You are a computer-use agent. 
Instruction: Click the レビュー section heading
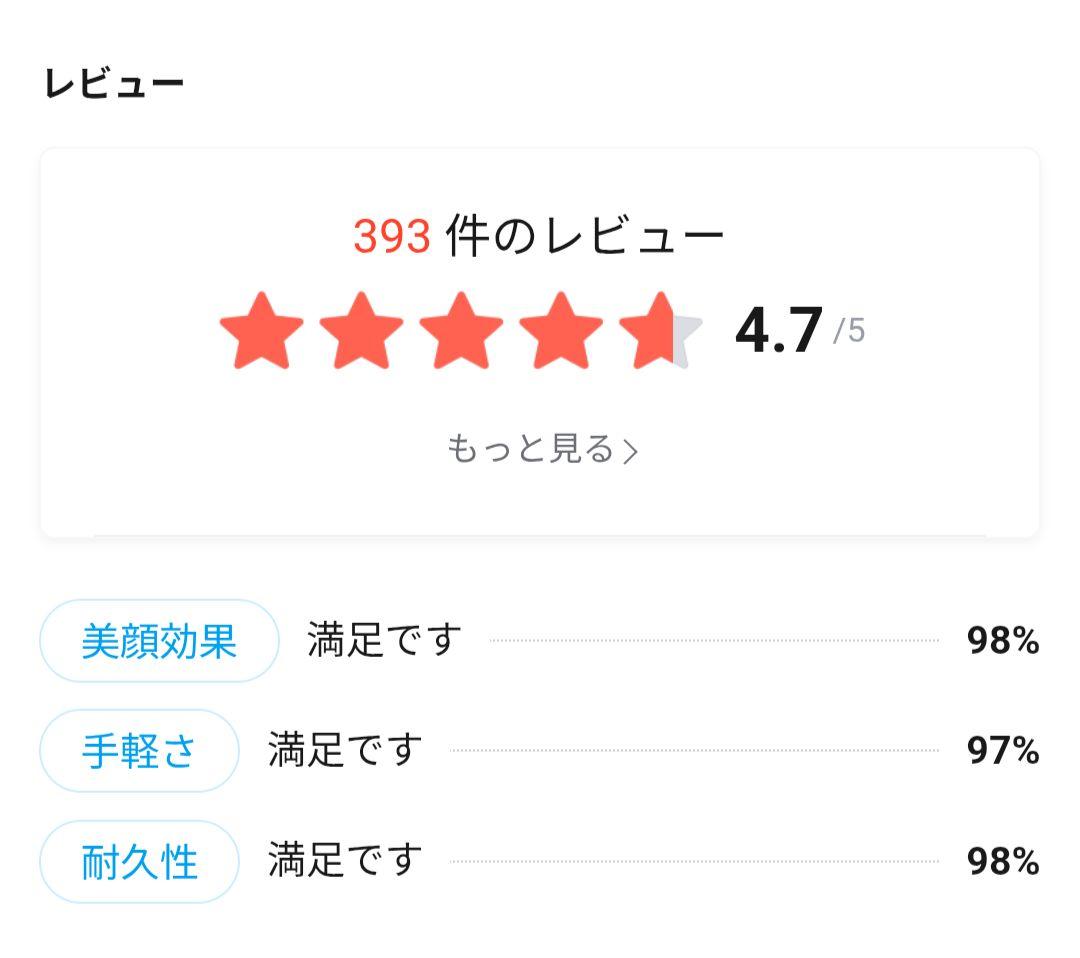click(x=114, y=84)
